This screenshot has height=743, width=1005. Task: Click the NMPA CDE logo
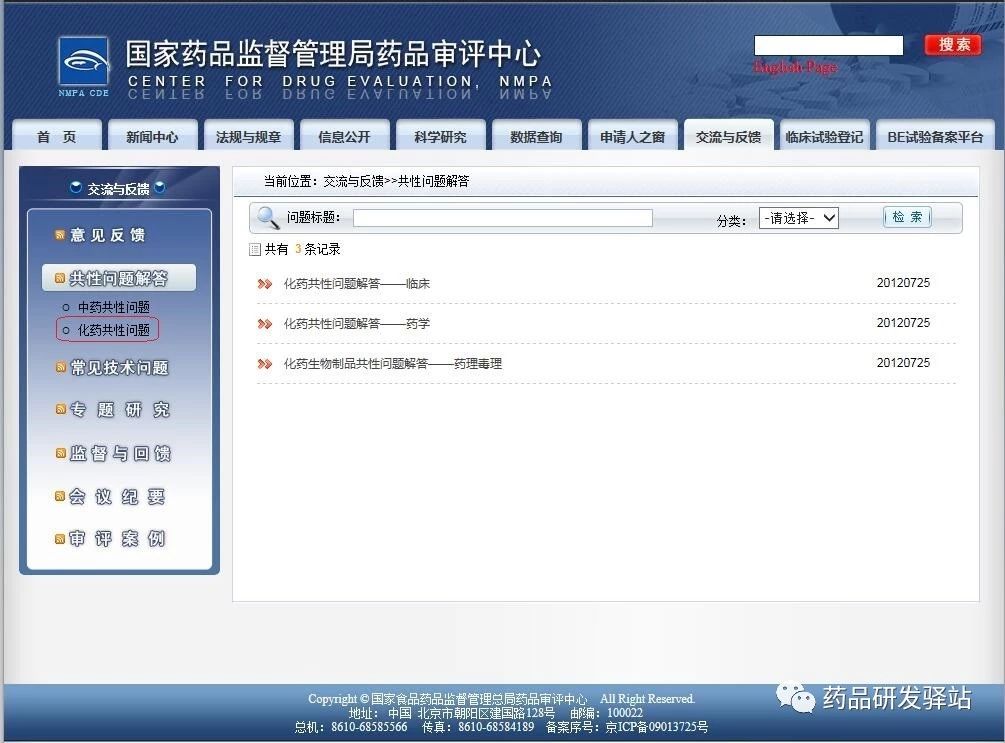coord(84,67)
